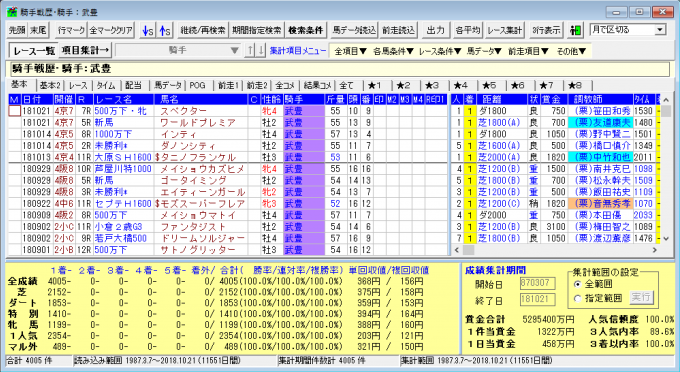Select the 指定範囲 radio button
The height and width of the screenshot is (372, 680).
click(x=577, y=298)
